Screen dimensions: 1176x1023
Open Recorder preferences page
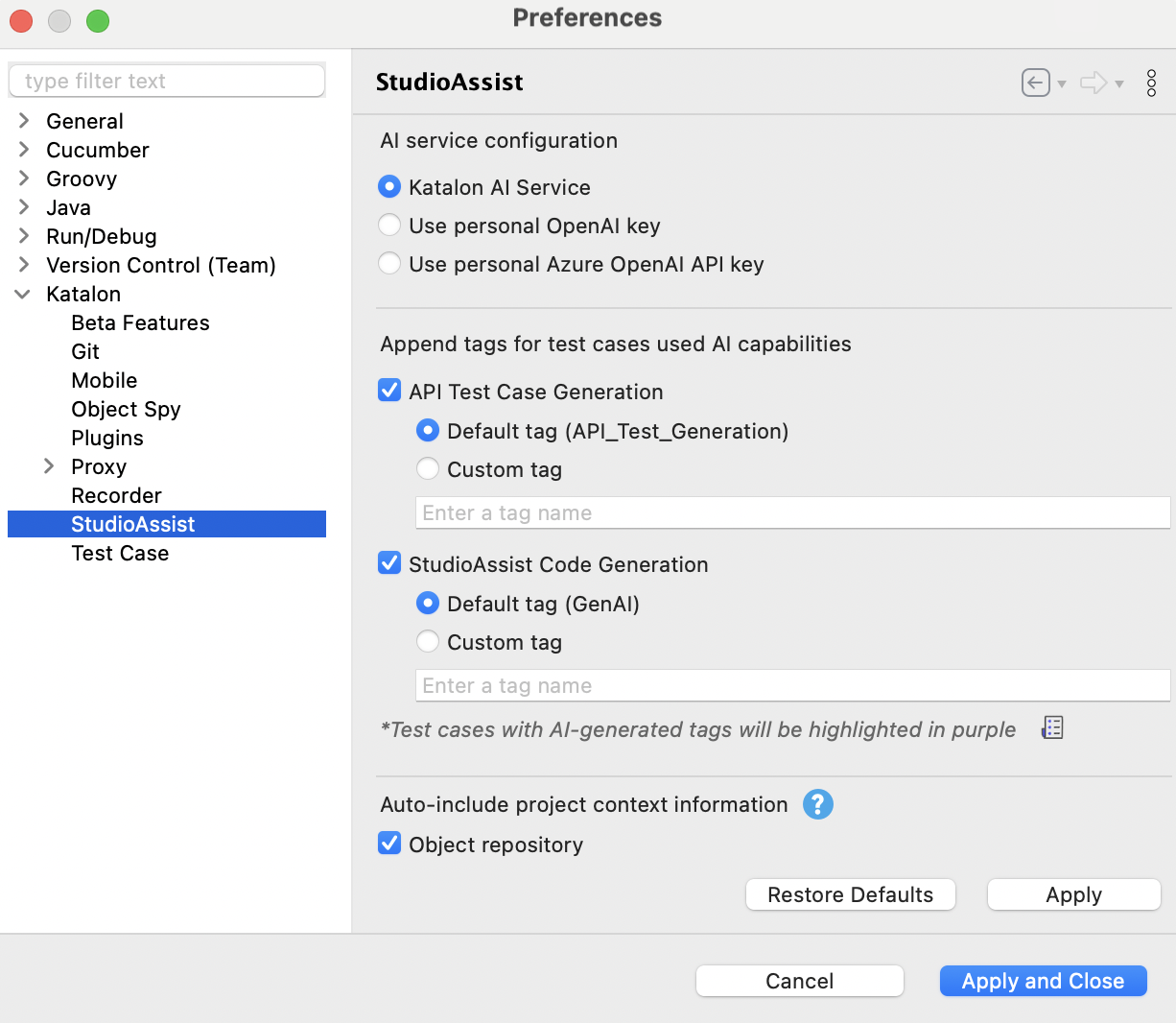pyautogui.click(x=116, y=495)
